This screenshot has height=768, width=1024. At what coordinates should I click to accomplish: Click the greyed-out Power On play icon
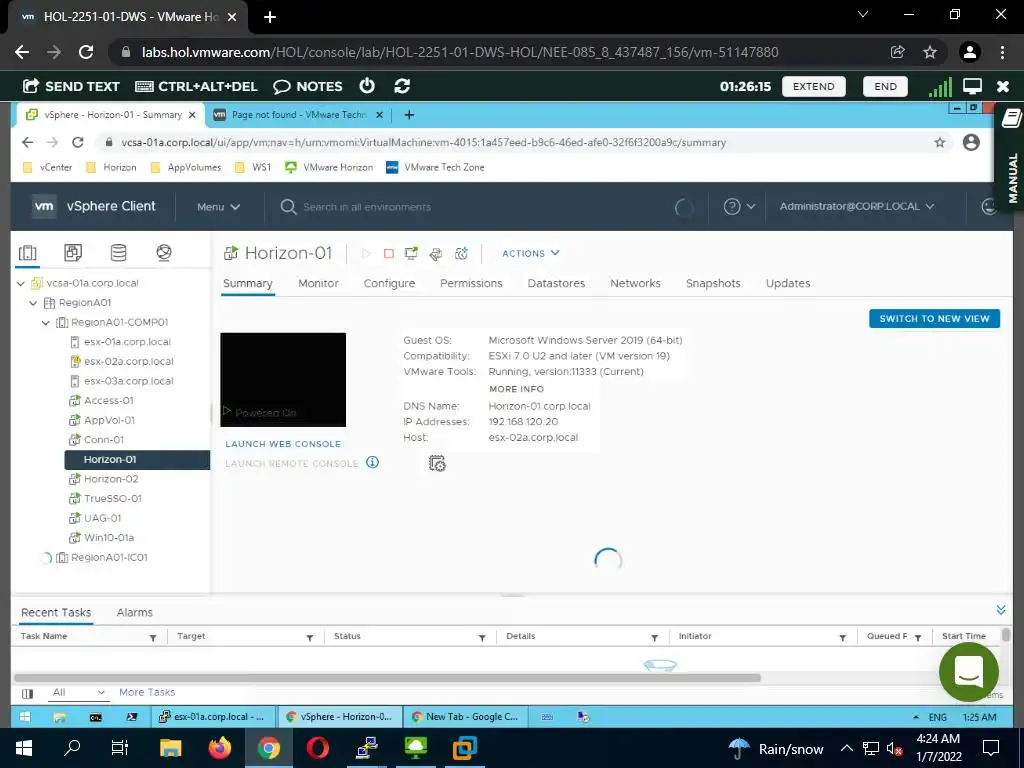click(x=366, y=253)
